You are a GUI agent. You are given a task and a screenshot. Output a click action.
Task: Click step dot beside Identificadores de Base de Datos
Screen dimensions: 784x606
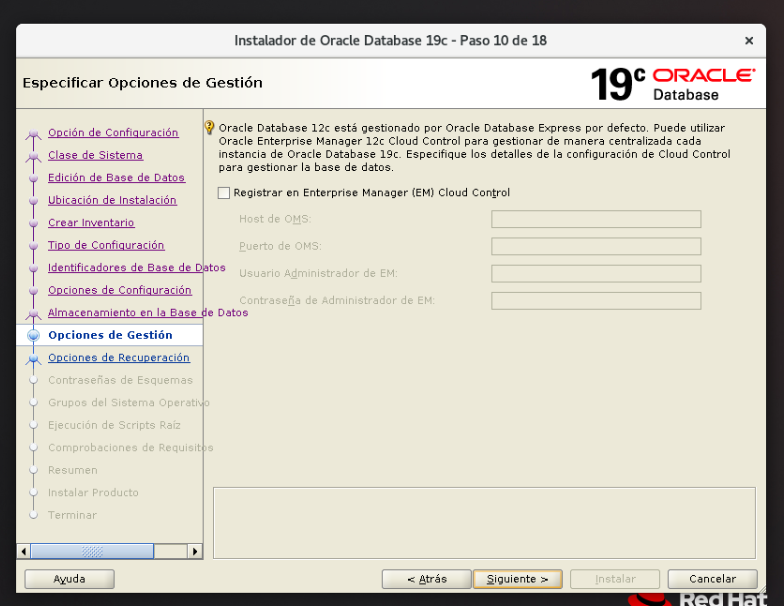coord(34,268)
